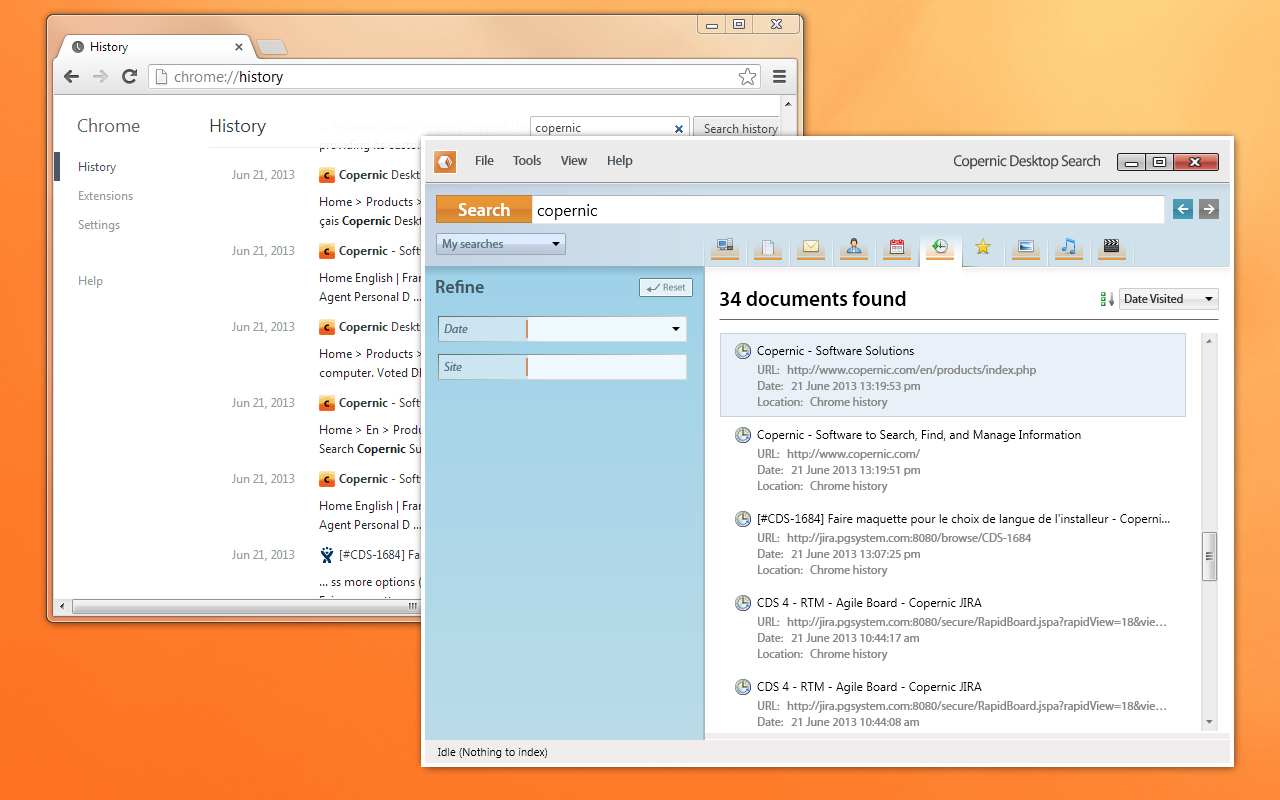Viewport: 1280px width, 800px height.
Task: Go to next search with forward arrow
Action: click(1209, 209)
